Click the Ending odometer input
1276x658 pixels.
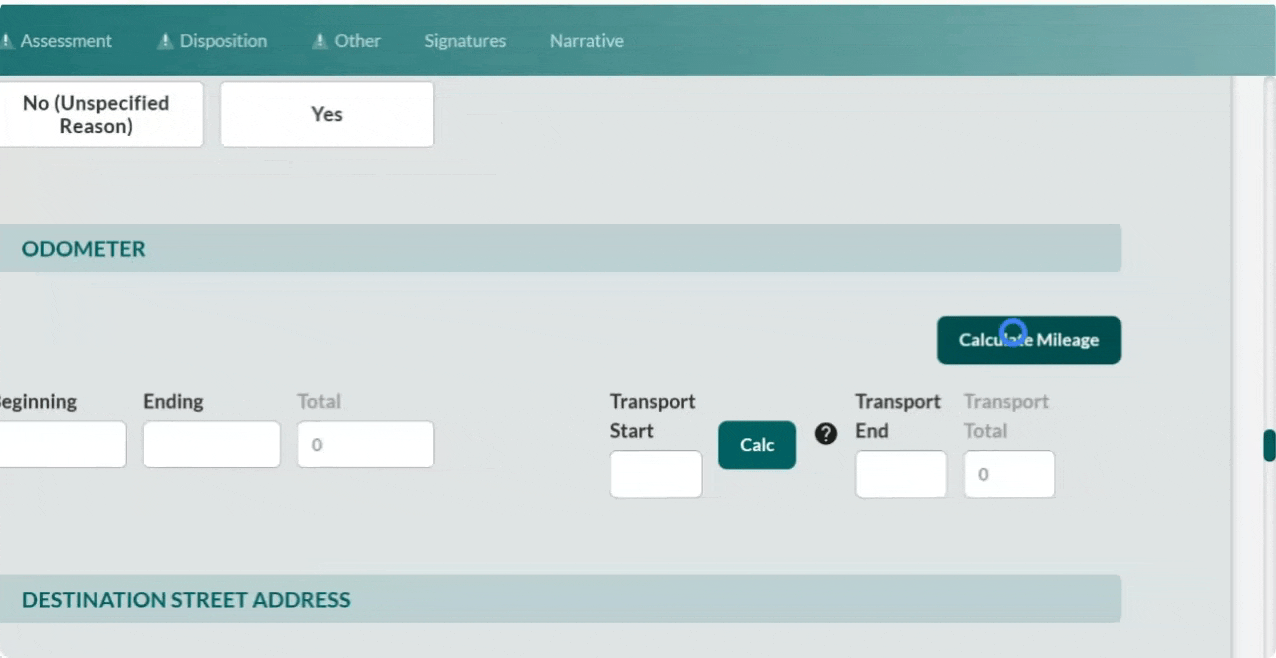click(212, 444)
